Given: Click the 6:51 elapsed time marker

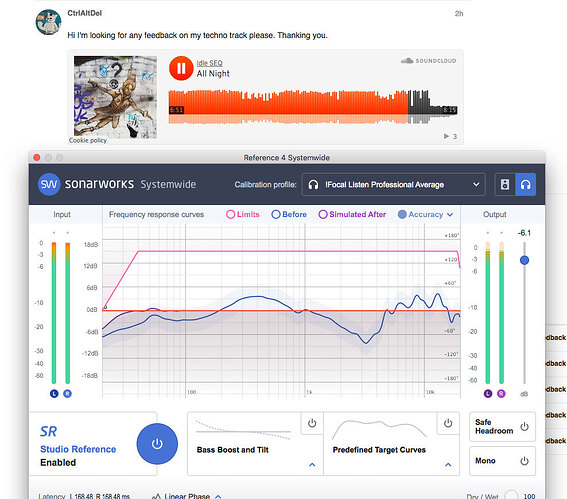Looking at the screenshot, I should tap(176, 110).
